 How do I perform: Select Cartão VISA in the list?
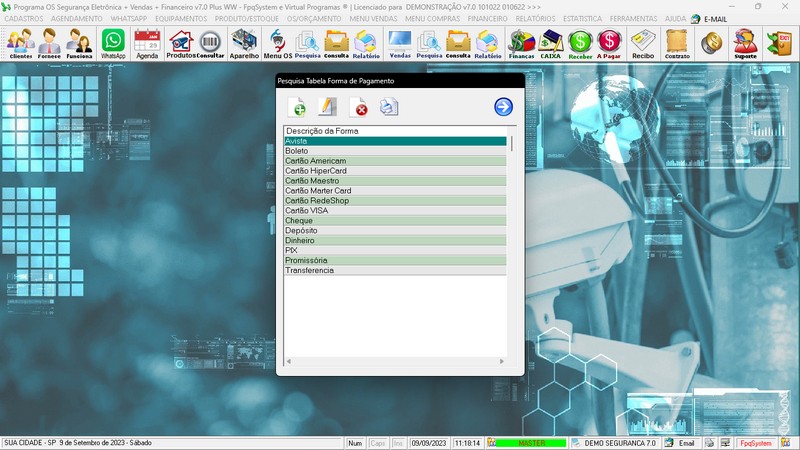coord(395,211)
